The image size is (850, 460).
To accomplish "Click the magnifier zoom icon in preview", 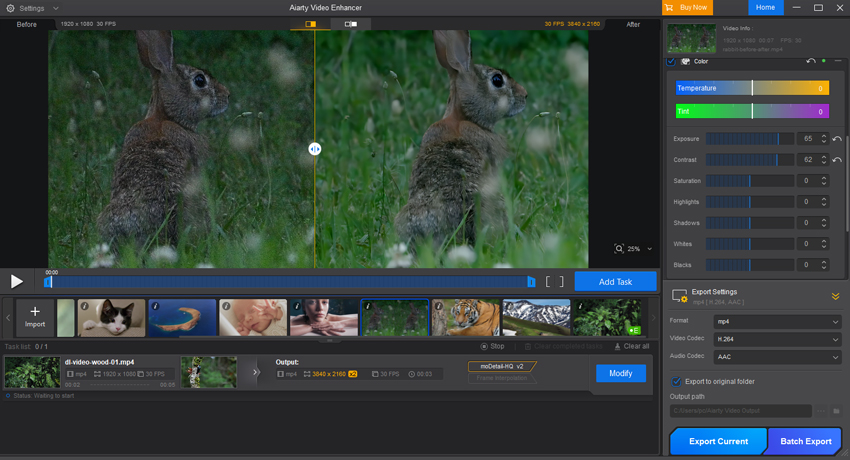I will pos(619,249).
